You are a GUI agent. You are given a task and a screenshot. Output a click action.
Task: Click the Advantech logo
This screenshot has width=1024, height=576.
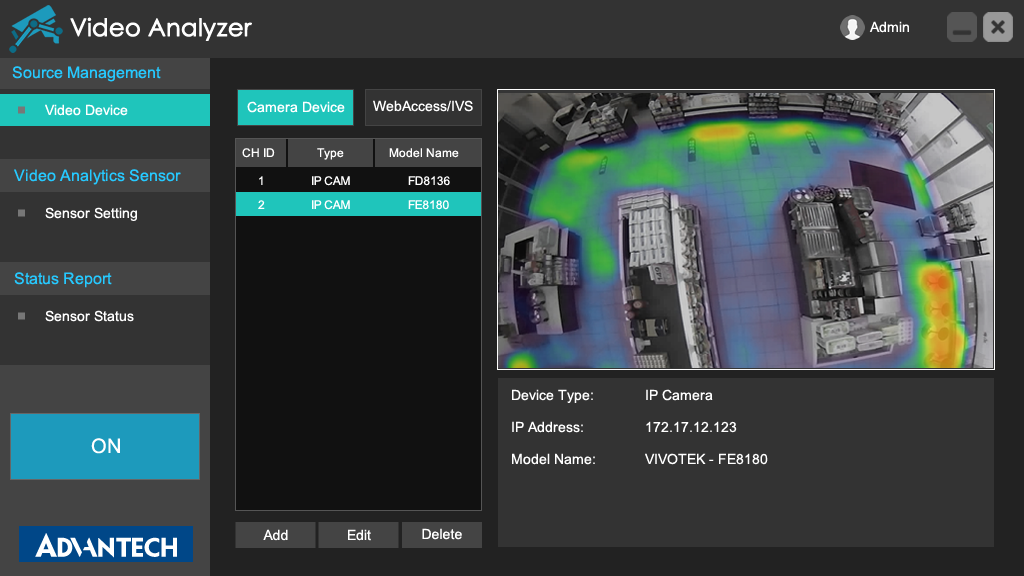(x=106, y=545)
